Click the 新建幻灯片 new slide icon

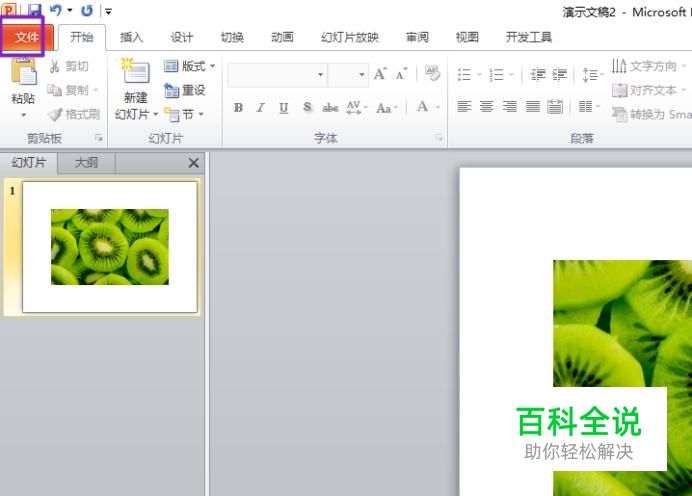point(135,73)
